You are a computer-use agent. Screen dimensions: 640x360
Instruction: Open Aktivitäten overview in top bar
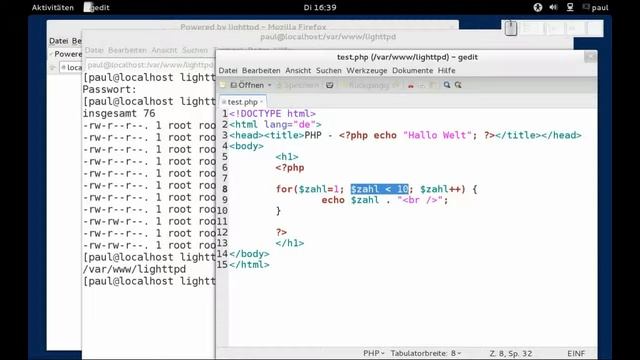53,7
